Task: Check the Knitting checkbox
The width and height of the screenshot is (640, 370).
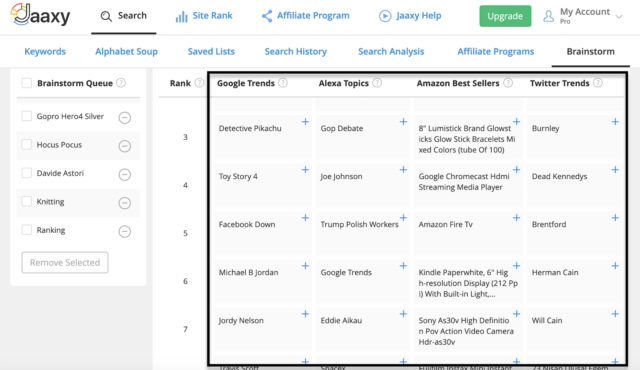Action: (27, 201)
